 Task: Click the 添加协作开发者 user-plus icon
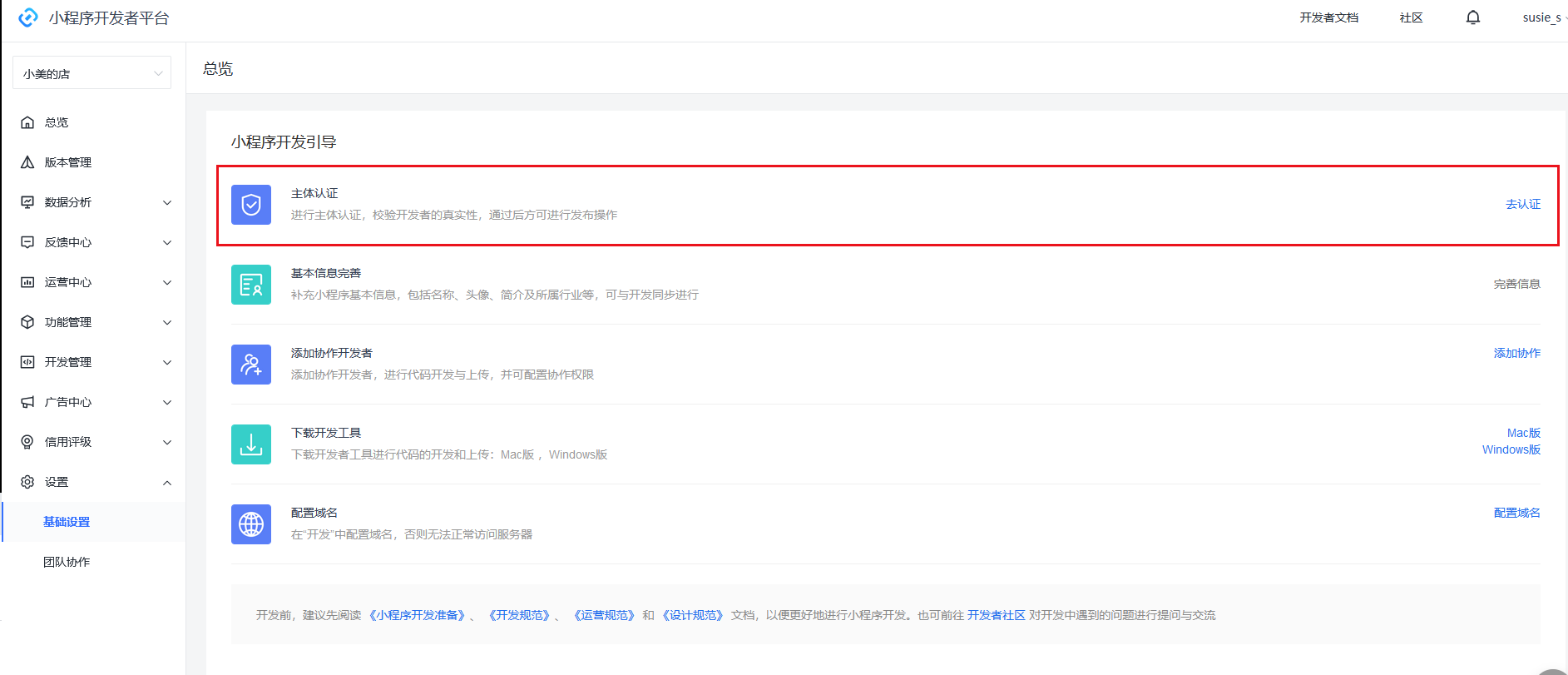tap(251, 365)
